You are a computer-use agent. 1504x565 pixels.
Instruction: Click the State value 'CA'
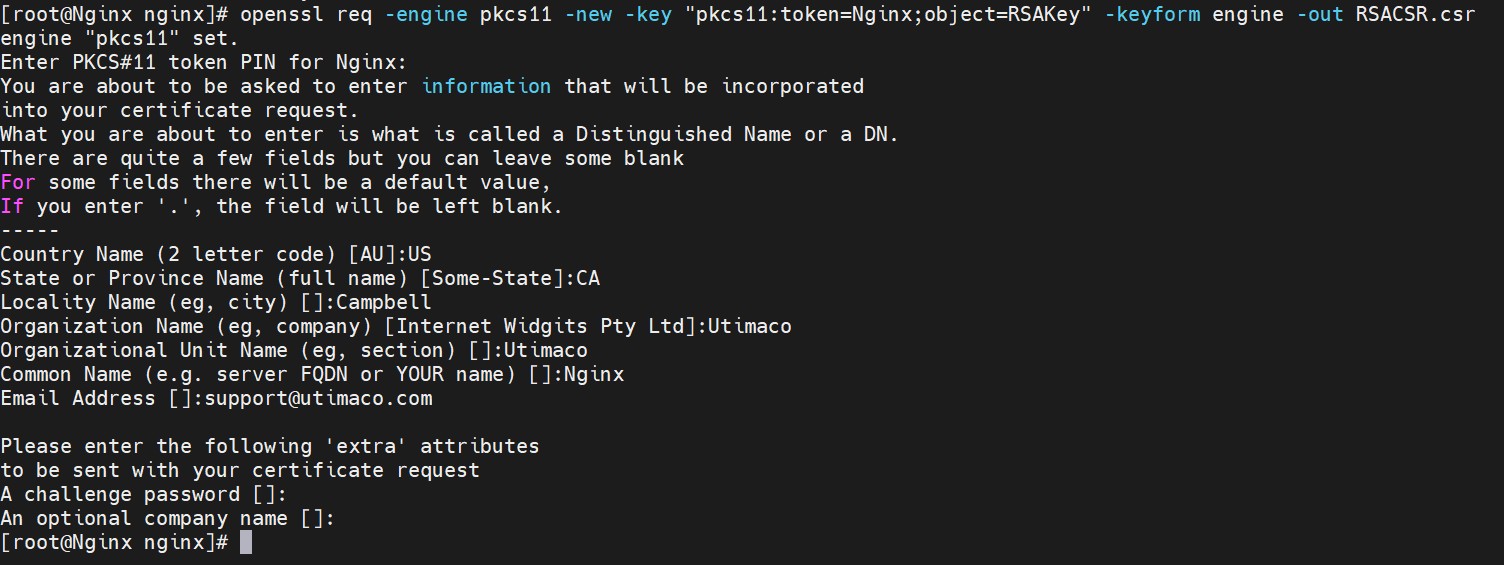(x=588, y=279)
